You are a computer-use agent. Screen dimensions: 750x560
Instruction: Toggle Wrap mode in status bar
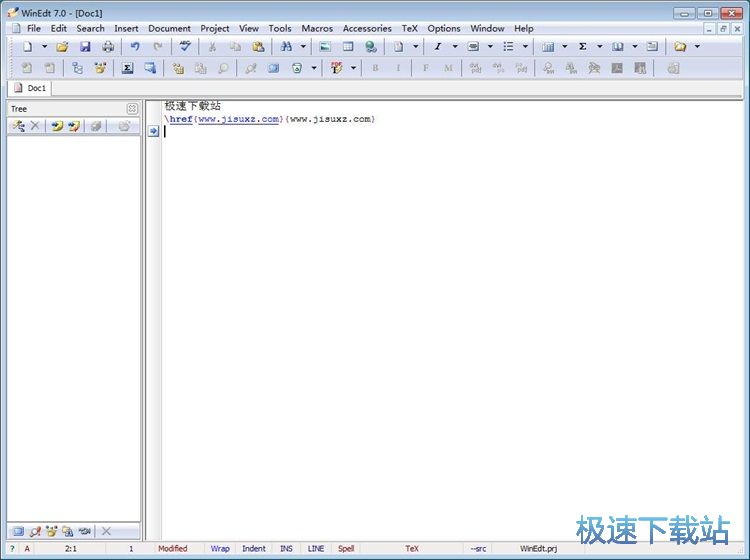tap(220, 549)
